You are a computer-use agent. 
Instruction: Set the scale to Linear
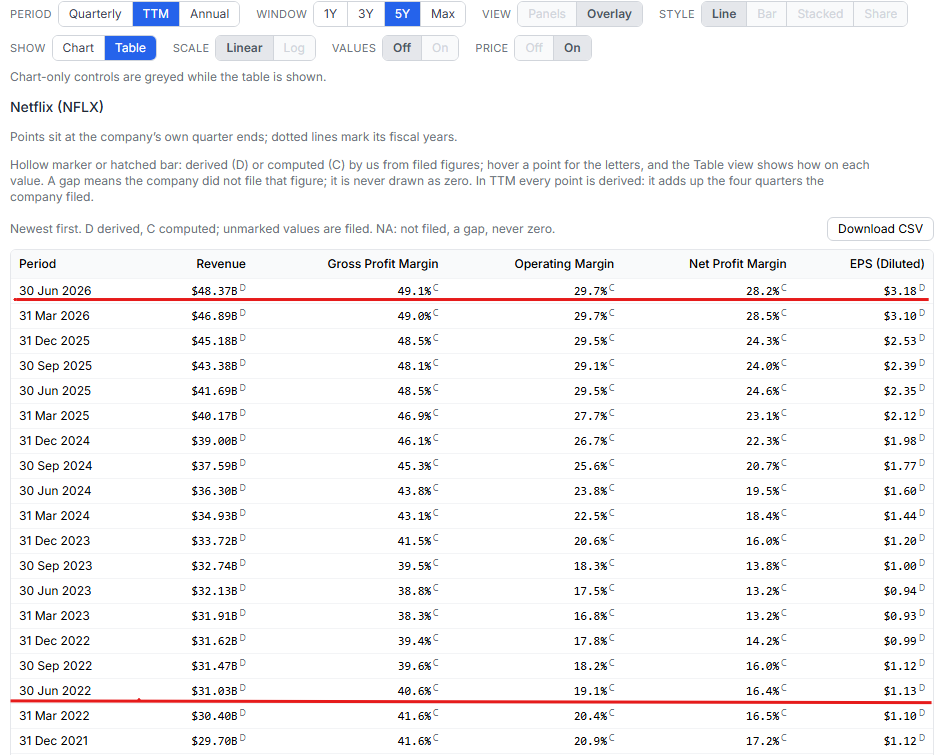245,48
